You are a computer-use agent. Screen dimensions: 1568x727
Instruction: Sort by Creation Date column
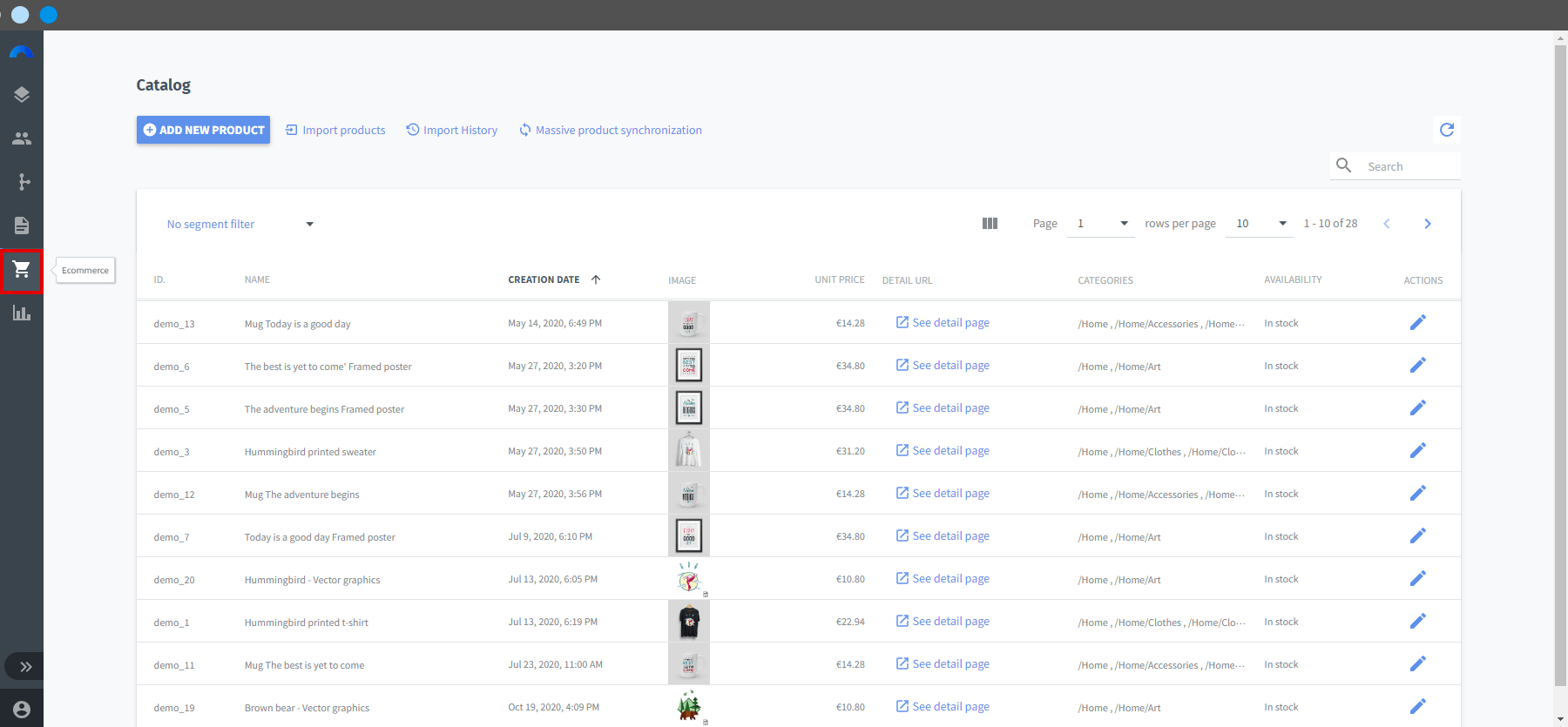pyautogui.click(x=554, y=279)
